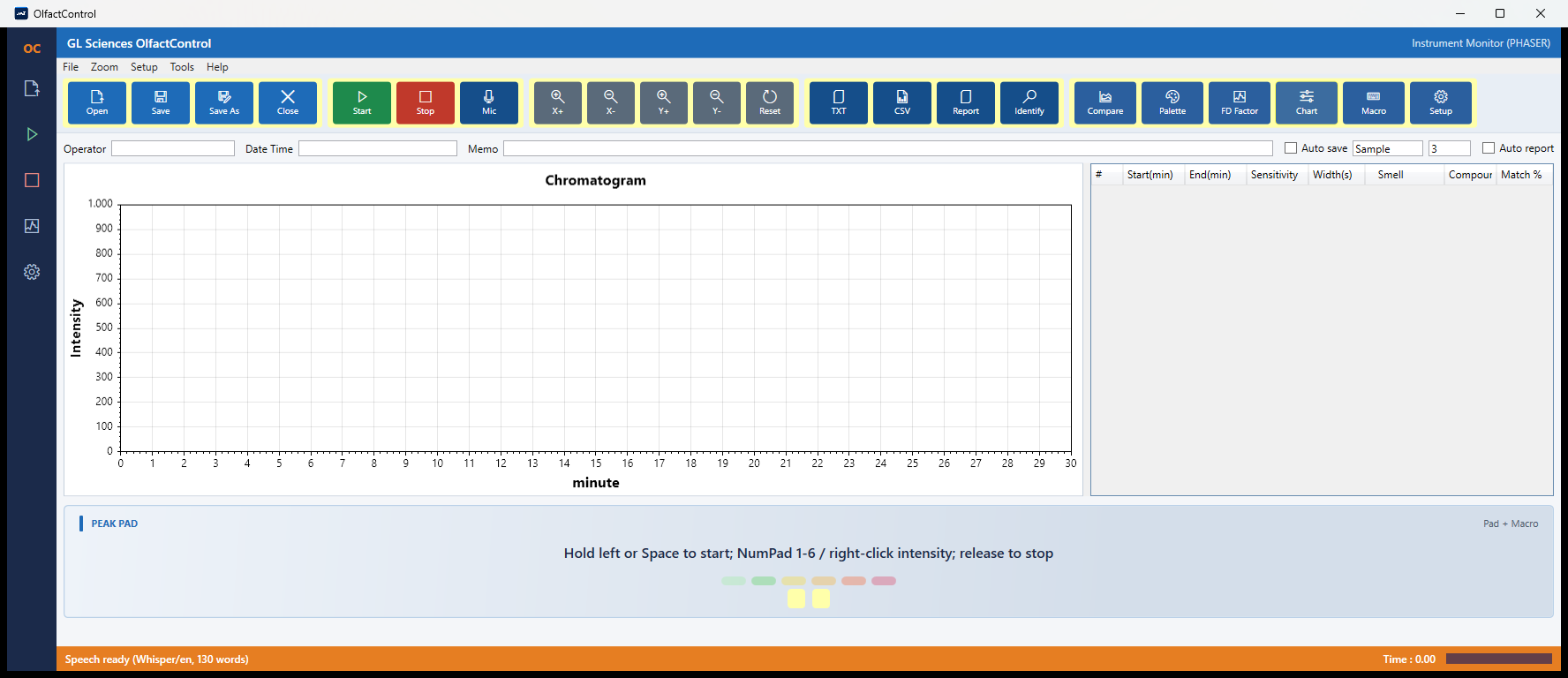The image size is (1568, 678).
Task: Reset the chromatogram zoom
Action: point(770,102)
